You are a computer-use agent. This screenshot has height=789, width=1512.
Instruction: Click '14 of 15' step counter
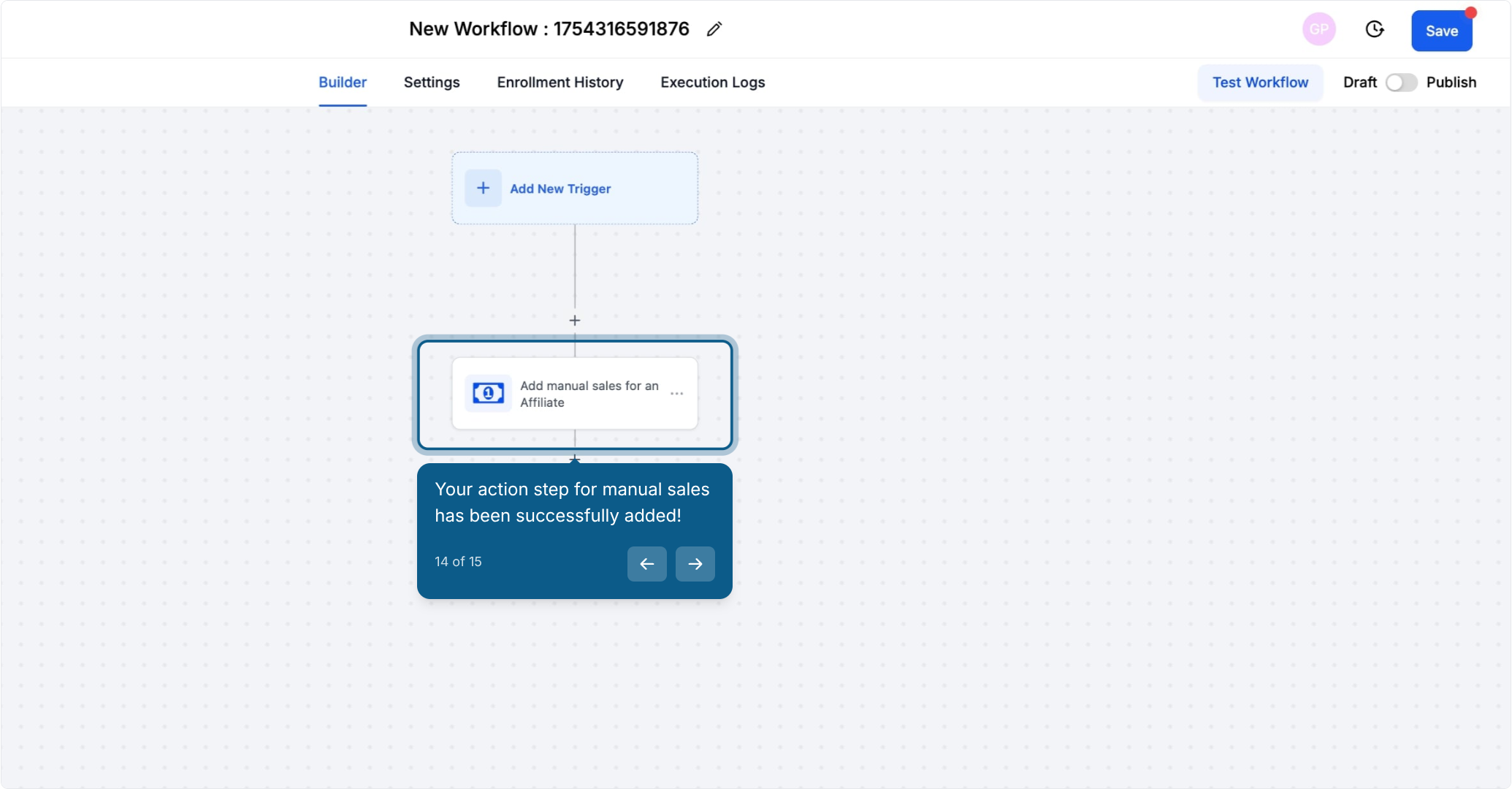[458, 561]
